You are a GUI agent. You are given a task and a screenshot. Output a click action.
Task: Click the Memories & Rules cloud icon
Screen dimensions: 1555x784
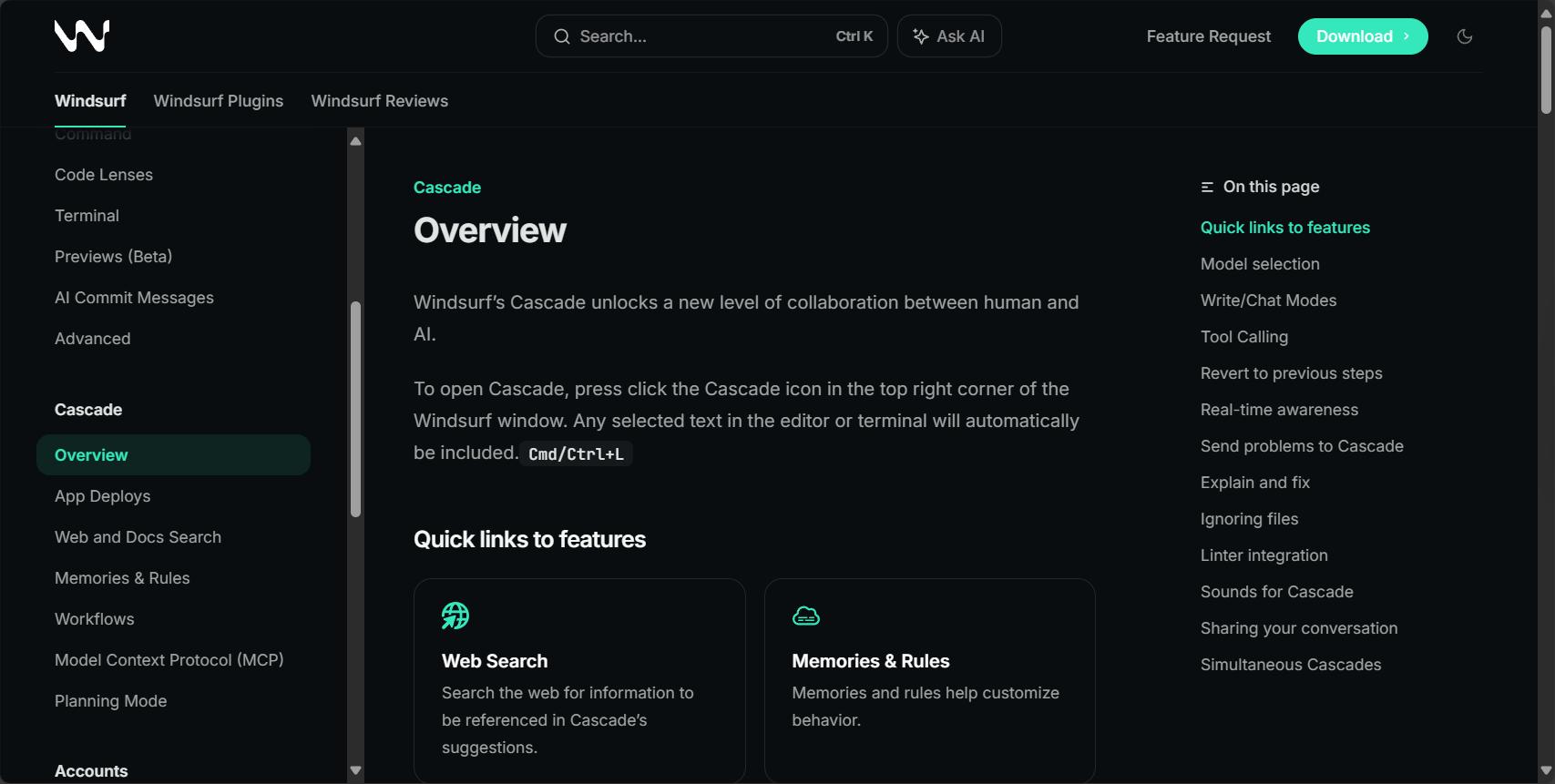coord(806,616)
